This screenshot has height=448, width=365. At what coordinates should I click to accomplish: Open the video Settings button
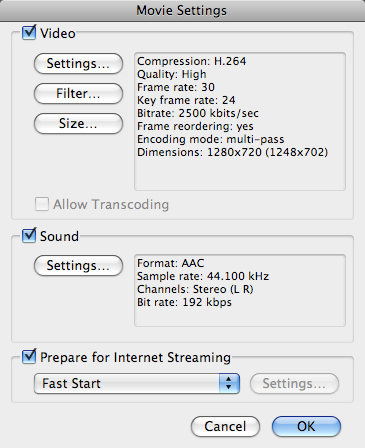(x=78, y=63)
